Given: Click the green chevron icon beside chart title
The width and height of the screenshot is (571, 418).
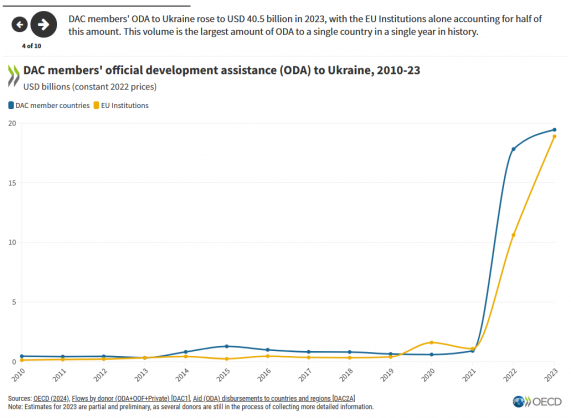Looking at the screenshot, I should click(13, 76).
